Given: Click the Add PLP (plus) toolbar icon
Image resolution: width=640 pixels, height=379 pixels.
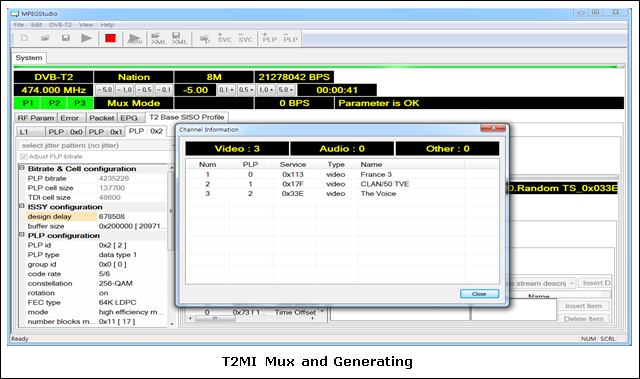Looking at the screenshot, I should point(269,38).
